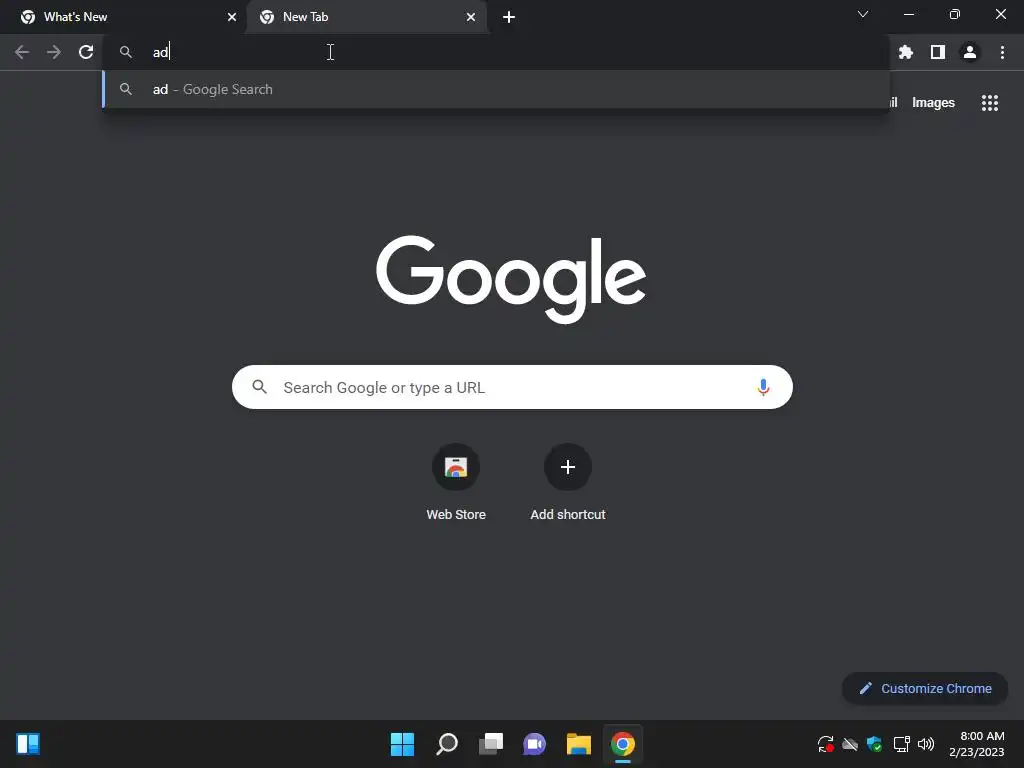Click the Customize Chrome button
This screenshot has width=1024, height=768.
925,688
